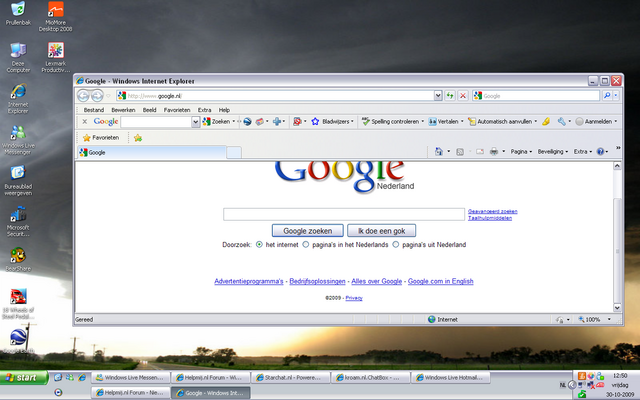Screen dimensions: 640x400
Task: Click the Google zoeken button
Action: pyautogui.click(x=308, y=231)
